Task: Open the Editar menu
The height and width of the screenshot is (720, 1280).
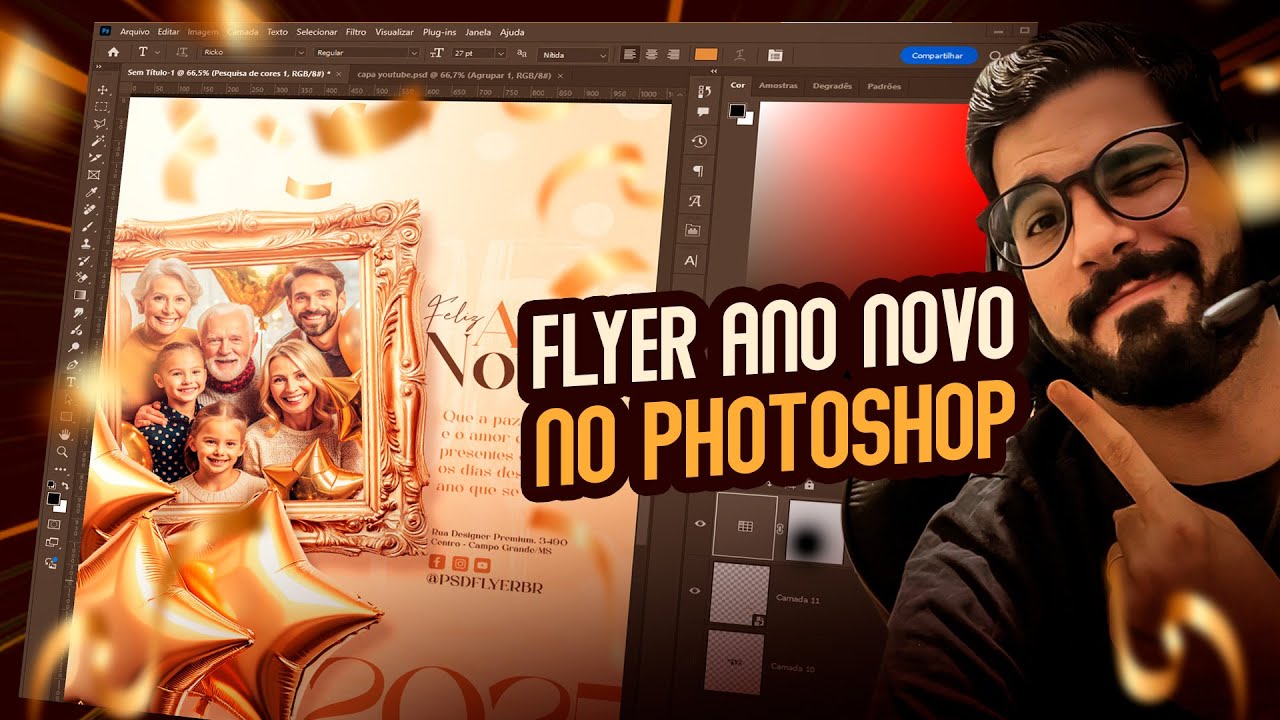Action: click(x=169, y=32)
